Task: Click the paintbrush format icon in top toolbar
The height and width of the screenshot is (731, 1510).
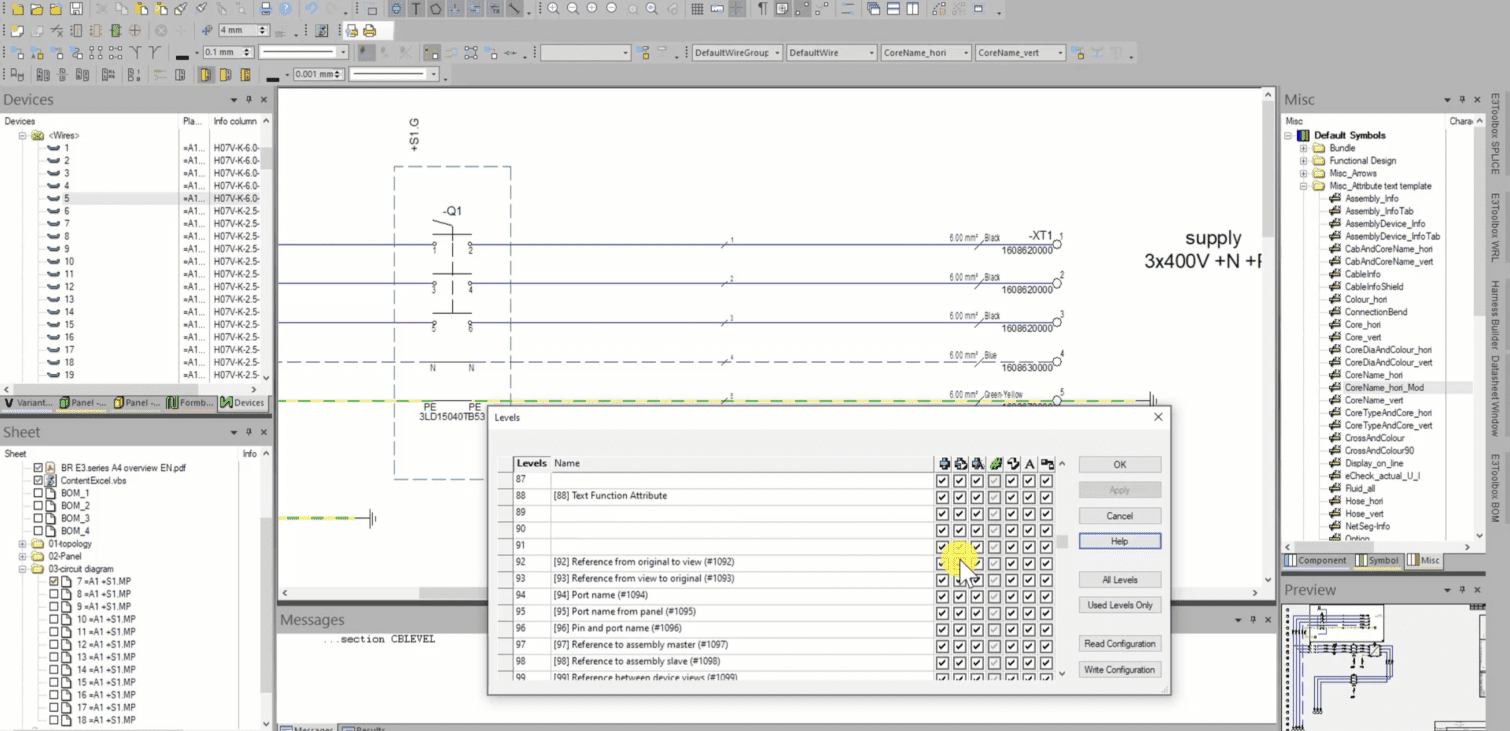Action: (181, 8)
